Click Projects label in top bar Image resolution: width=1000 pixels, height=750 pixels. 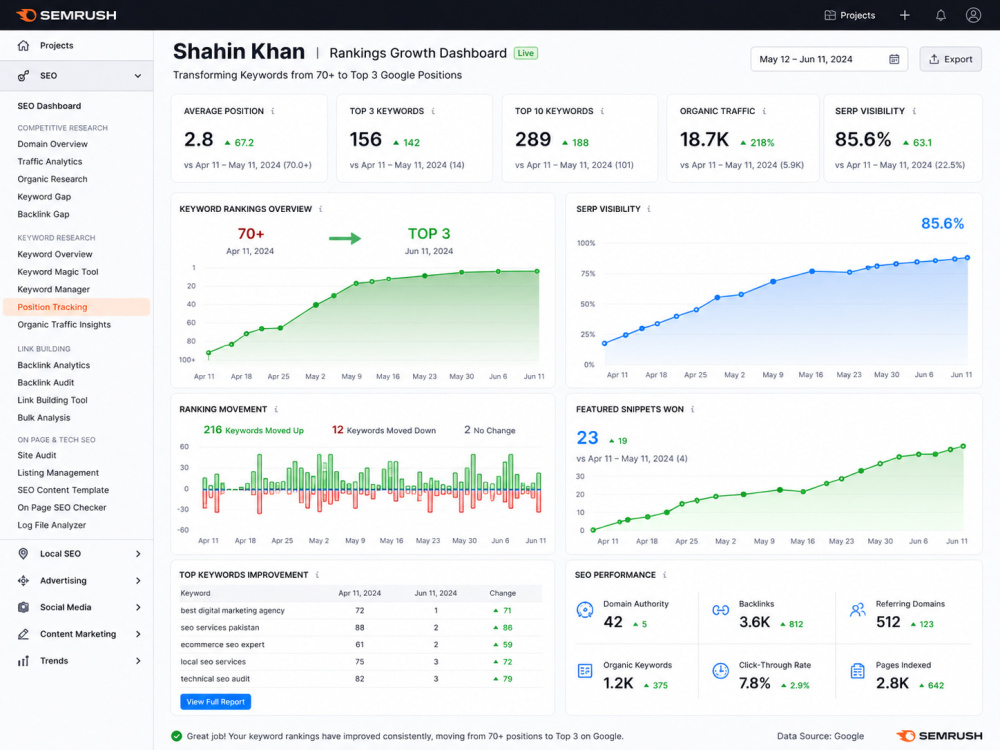click(x=857, y=15)
